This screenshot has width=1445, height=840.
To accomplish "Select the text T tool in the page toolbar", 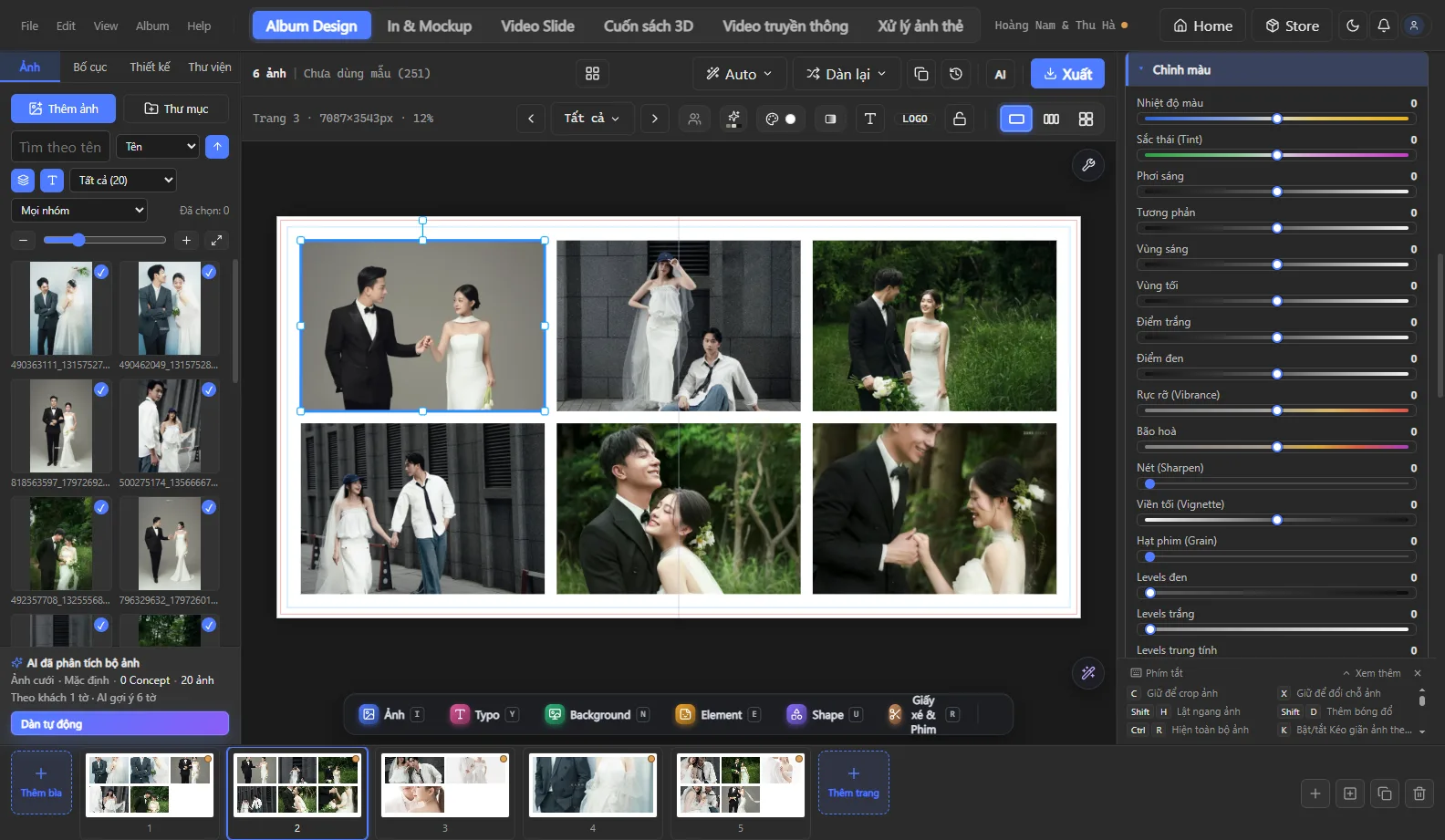I will 870,119.
